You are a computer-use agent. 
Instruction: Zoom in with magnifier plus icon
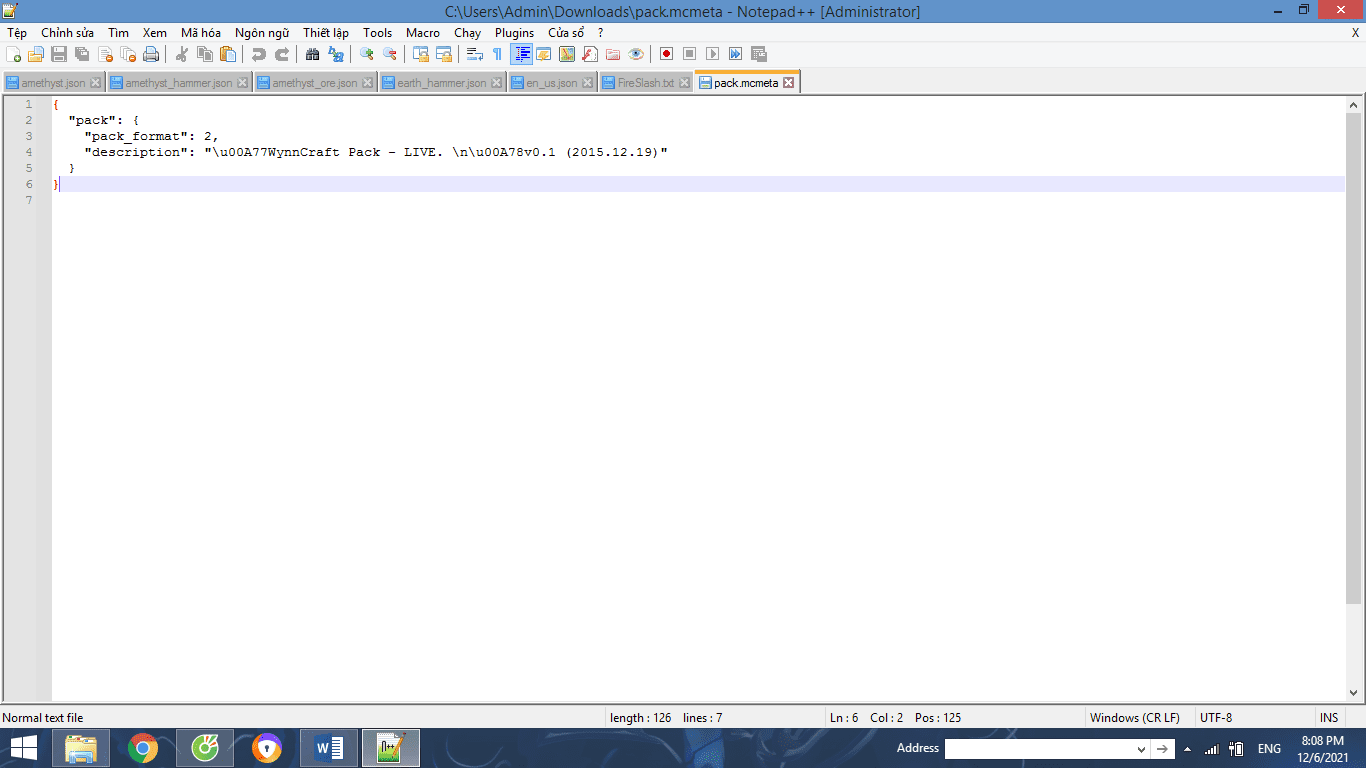(x=367, y=54)
